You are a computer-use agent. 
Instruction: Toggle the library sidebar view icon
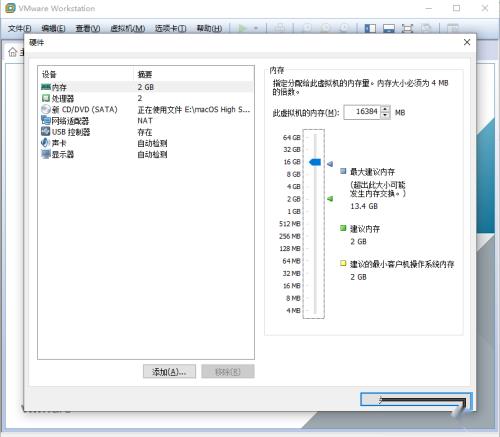[370, 29]
